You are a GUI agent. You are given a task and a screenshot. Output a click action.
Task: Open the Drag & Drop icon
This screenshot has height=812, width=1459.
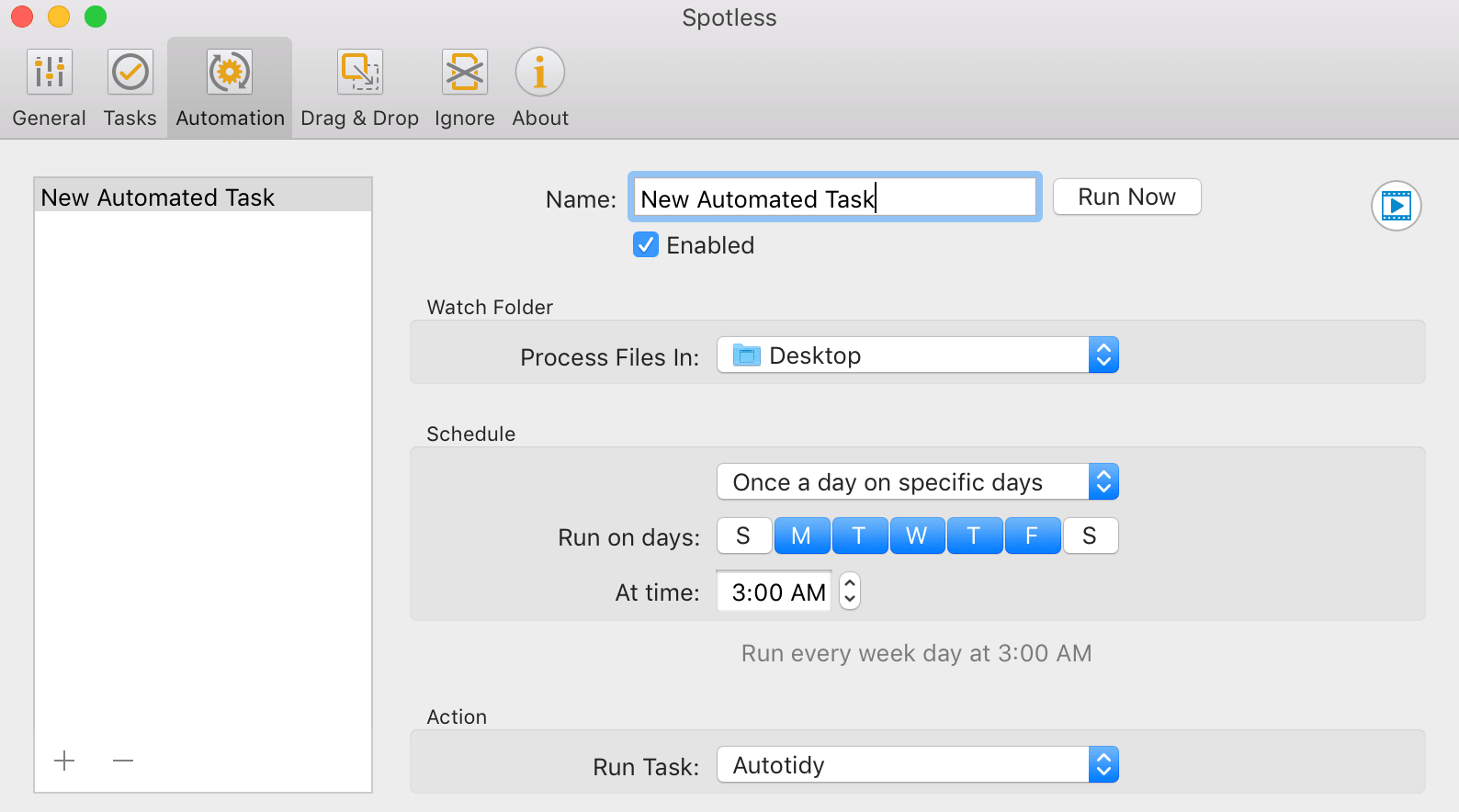pyautogui.click(x=360, y=72)
